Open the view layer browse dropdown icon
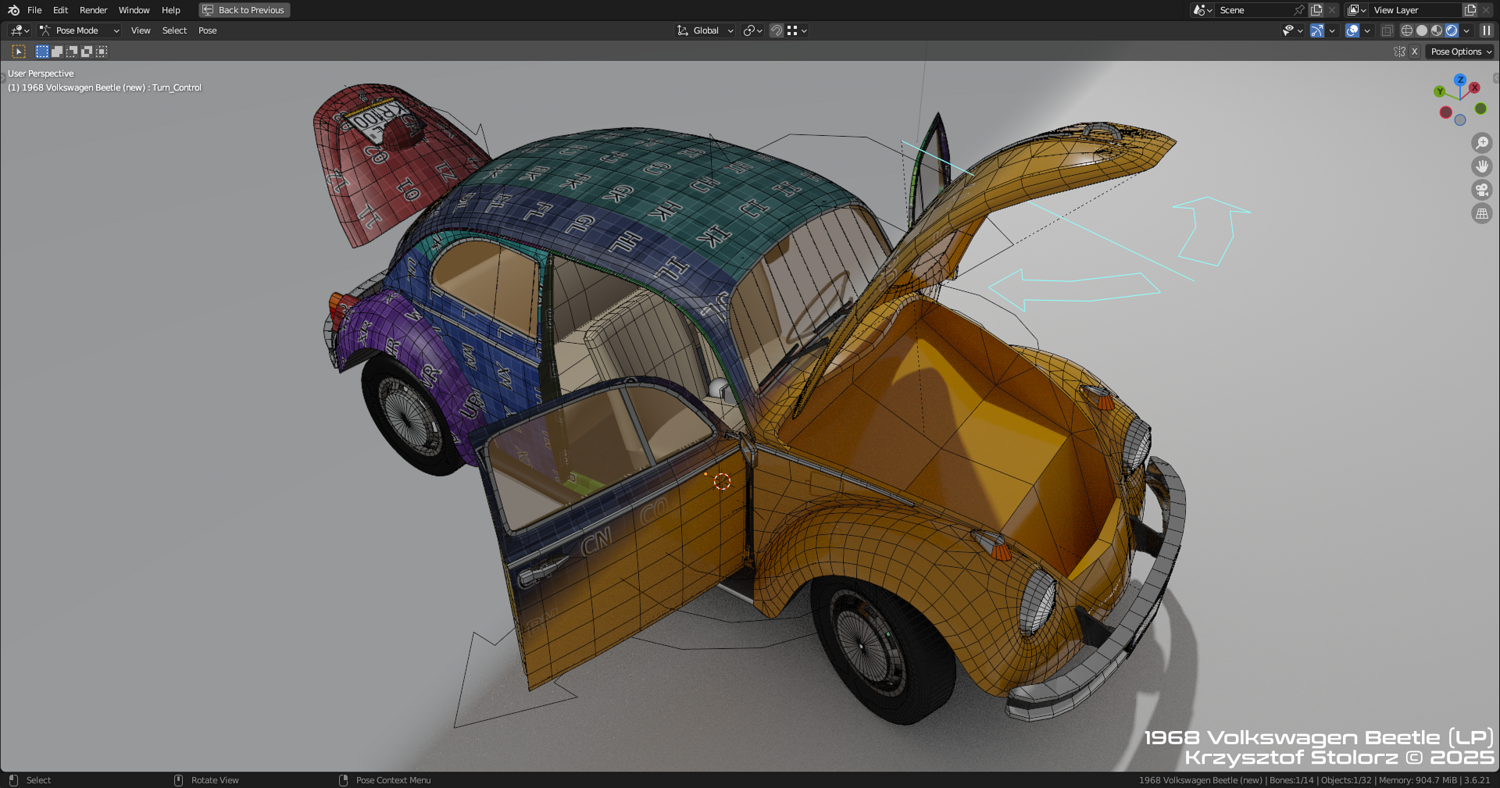 pos(1357,10)
